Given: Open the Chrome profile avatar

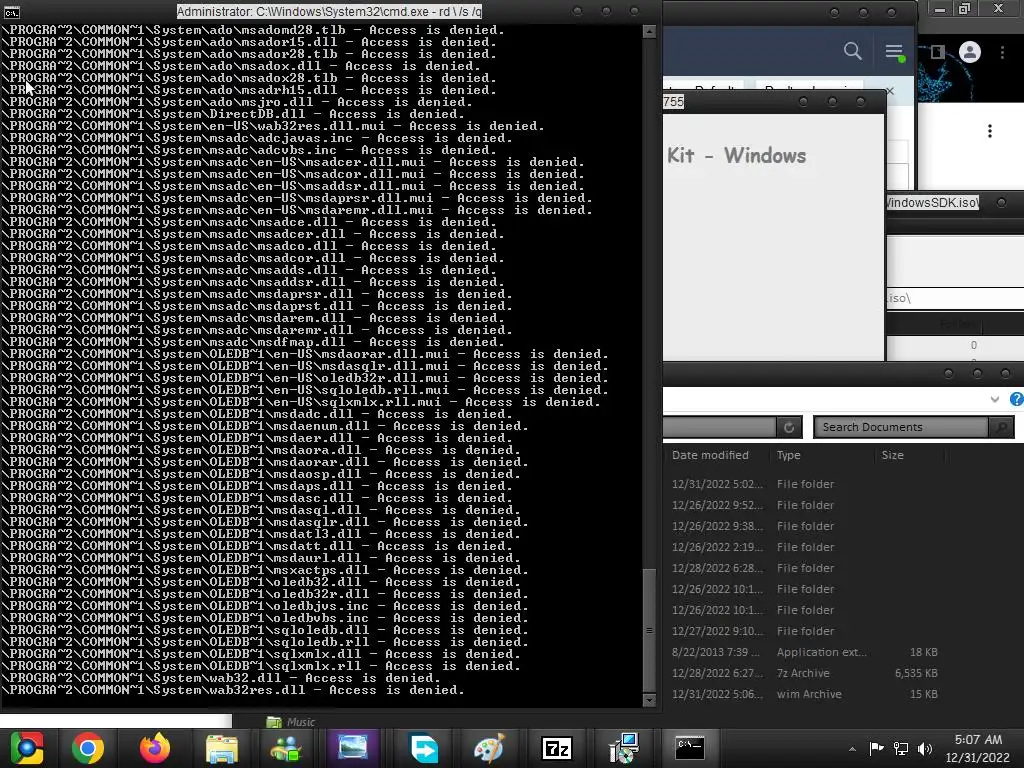Looking at the screenshot, I should click(x=970, y=52).
